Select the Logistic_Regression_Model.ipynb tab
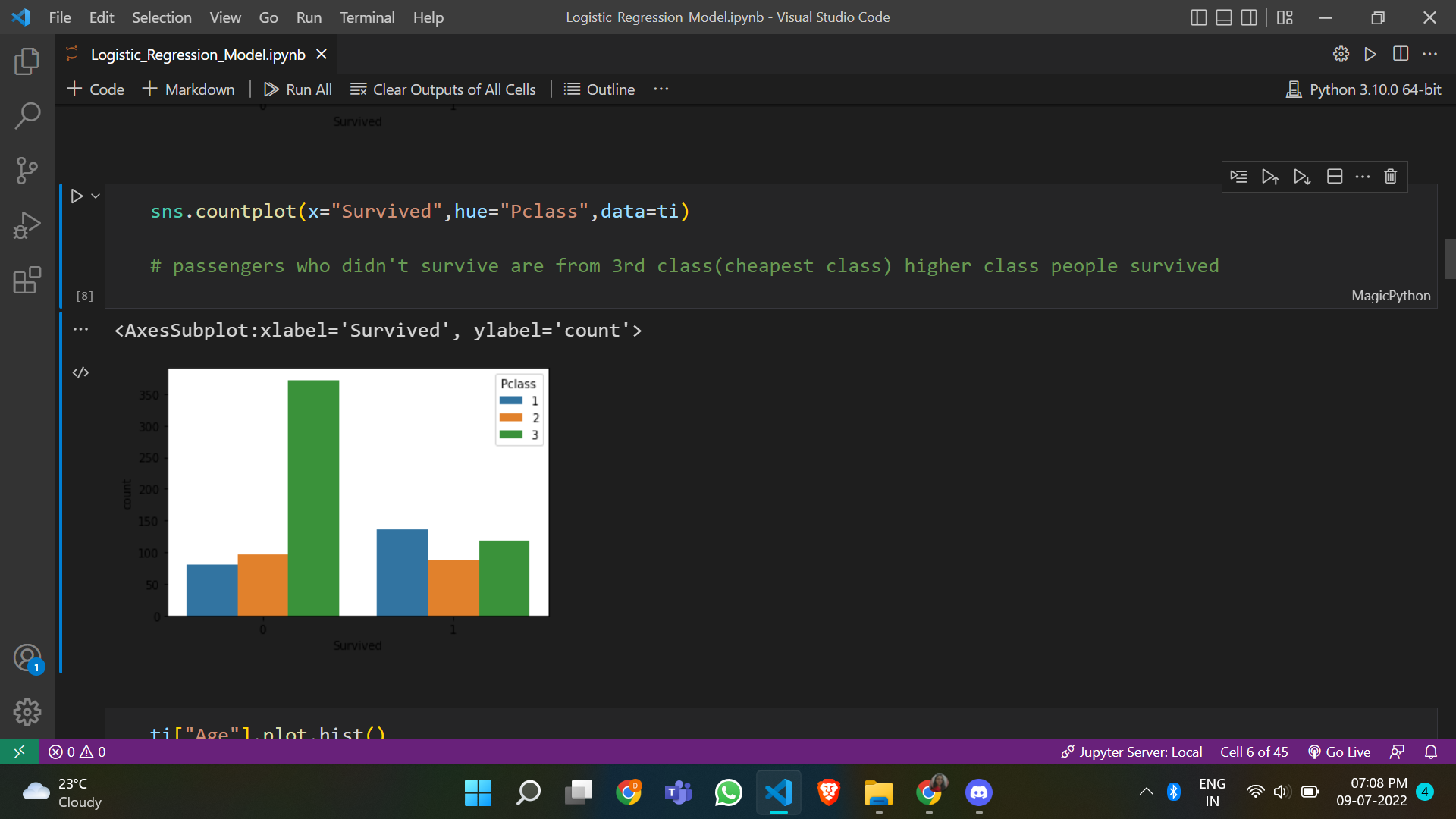Viewport: 1456px width, 819px height. point(197,55)
